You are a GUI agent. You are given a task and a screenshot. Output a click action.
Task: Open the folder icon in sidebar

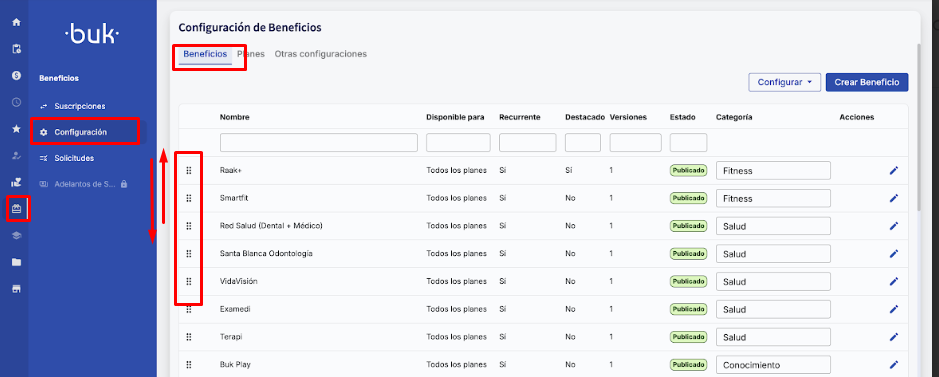tap(16, 262)
